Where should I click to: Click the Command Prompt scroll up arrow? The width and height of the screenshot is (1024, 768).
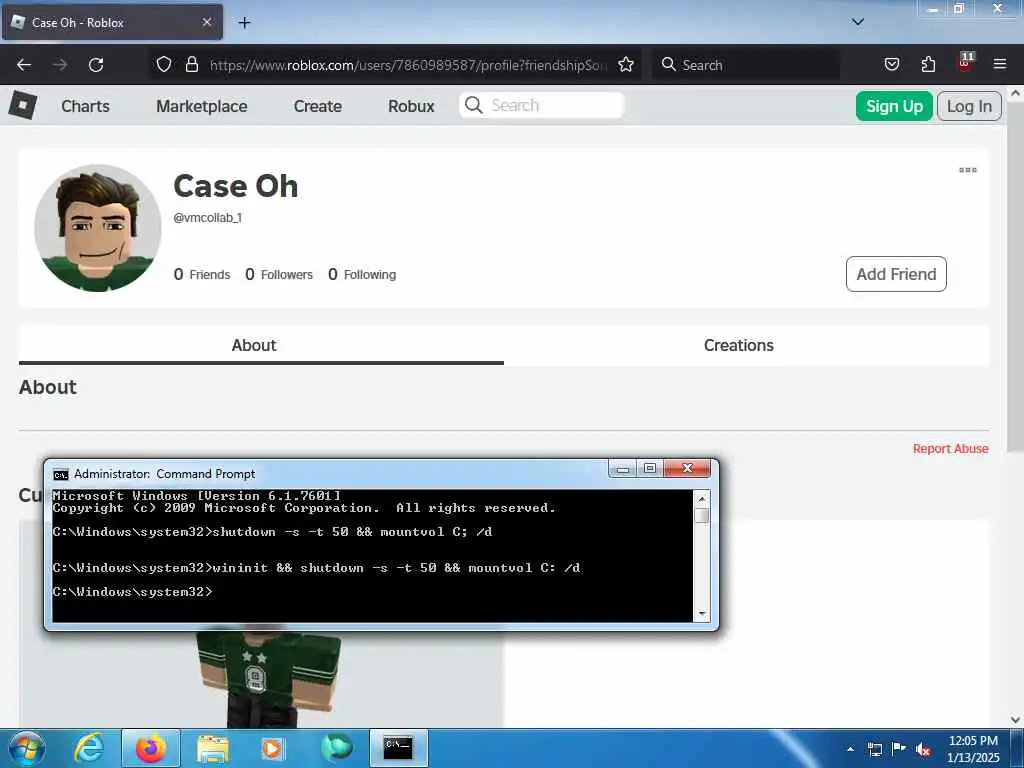(702, 499)
